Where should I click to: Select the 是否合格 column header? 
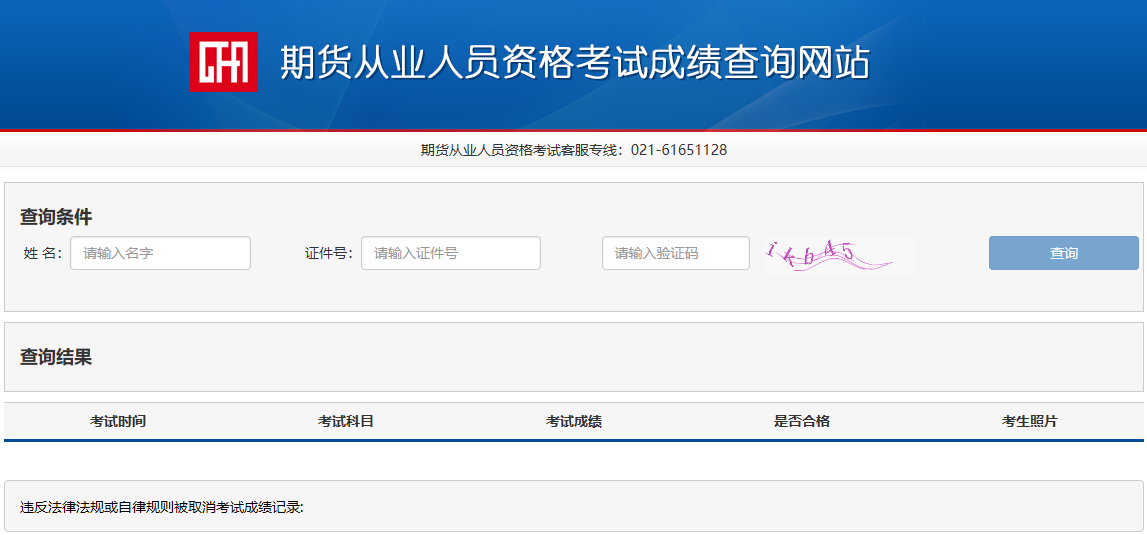[x=802, y=421]
